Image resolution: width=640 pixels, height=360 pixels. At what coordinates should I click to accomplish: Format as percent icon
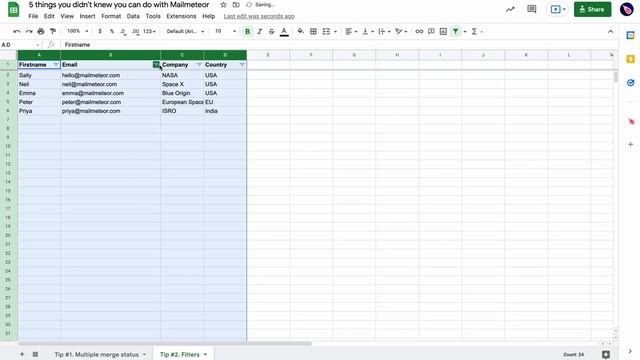pyautogui.click(x=112, y=31)
